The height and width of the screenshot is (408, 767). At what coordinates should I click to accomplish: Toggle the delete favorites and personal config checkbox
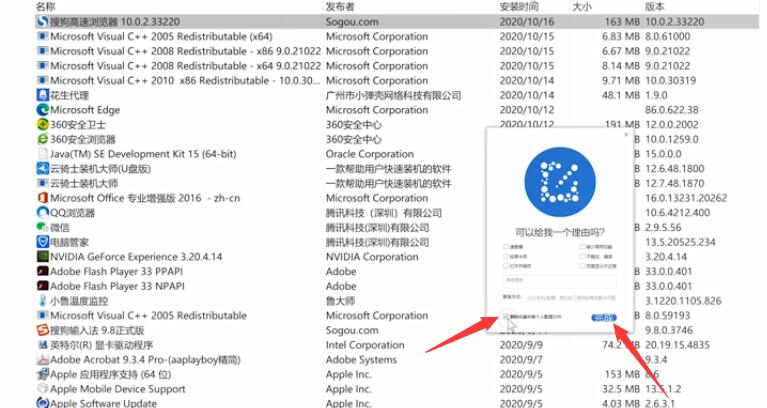(506, 317)
